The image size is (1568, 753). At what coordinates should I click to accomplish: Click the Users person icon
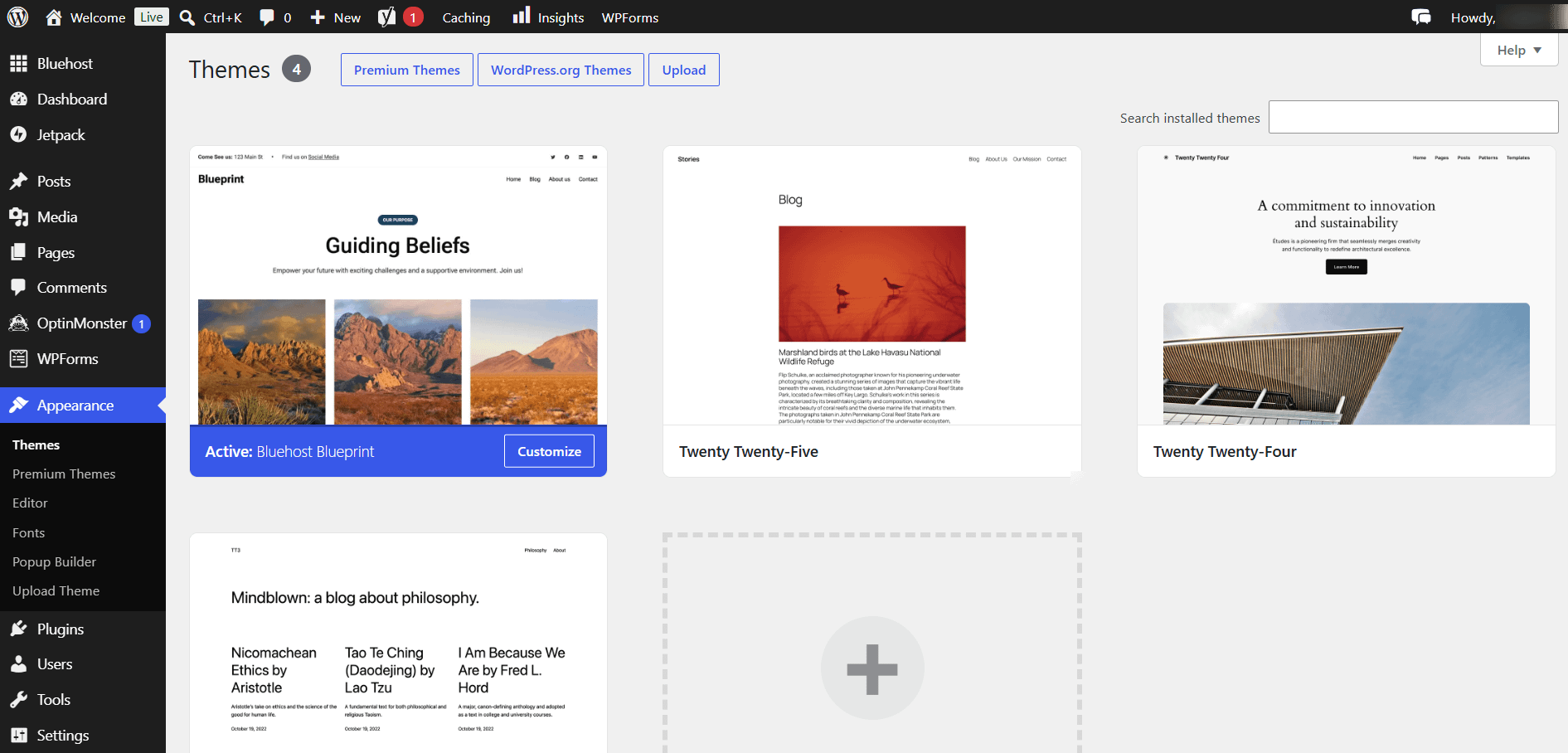pos(18,663)
